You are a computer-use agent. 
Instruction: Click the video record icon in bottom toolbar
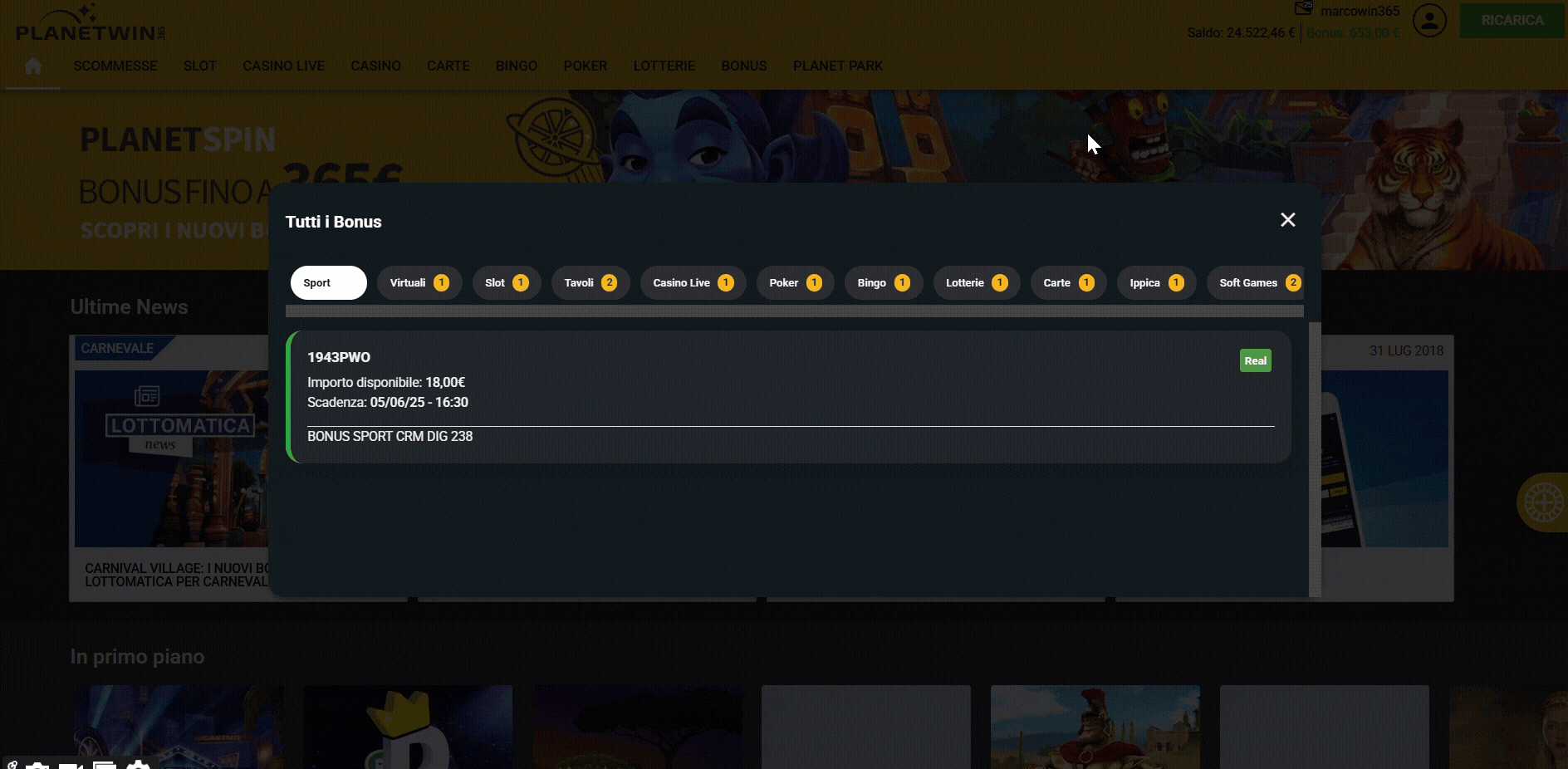point(71,765)
